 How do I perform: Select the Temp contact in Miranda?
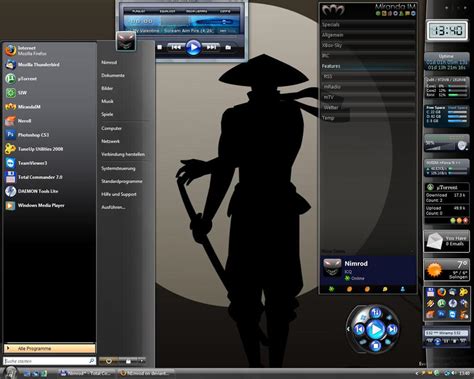coord(368,118)
